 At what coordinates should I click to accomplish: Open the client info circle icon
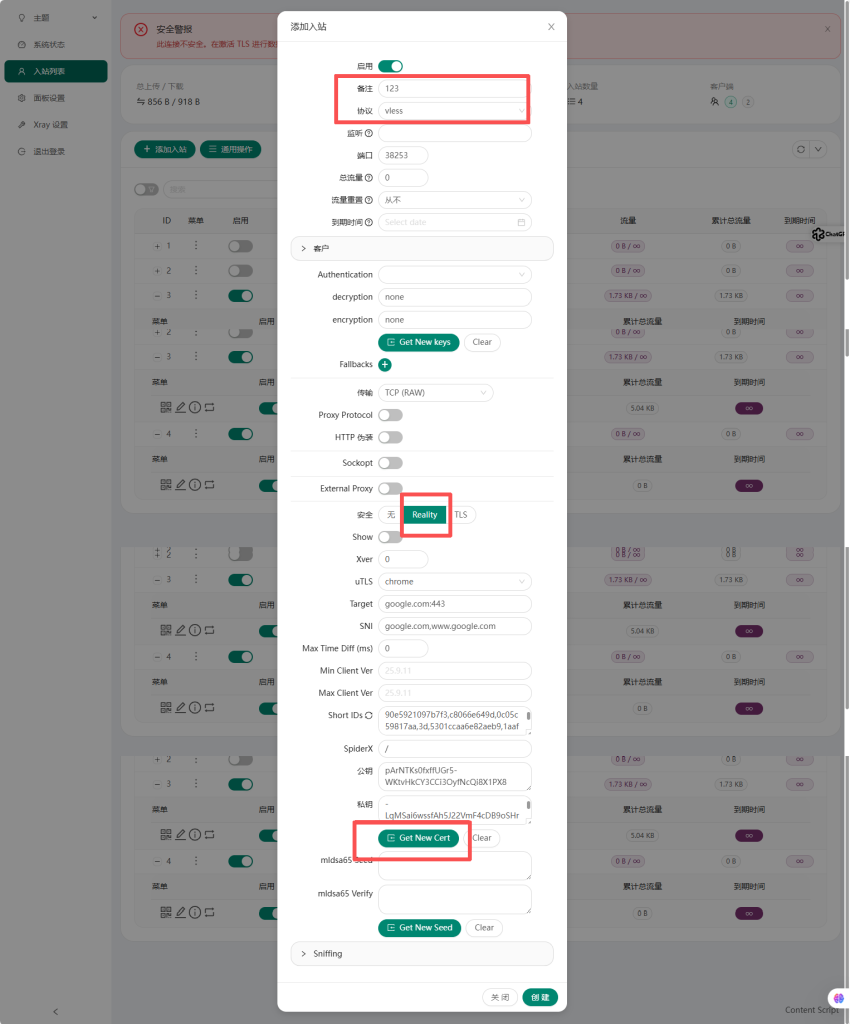tap(195, 407)
